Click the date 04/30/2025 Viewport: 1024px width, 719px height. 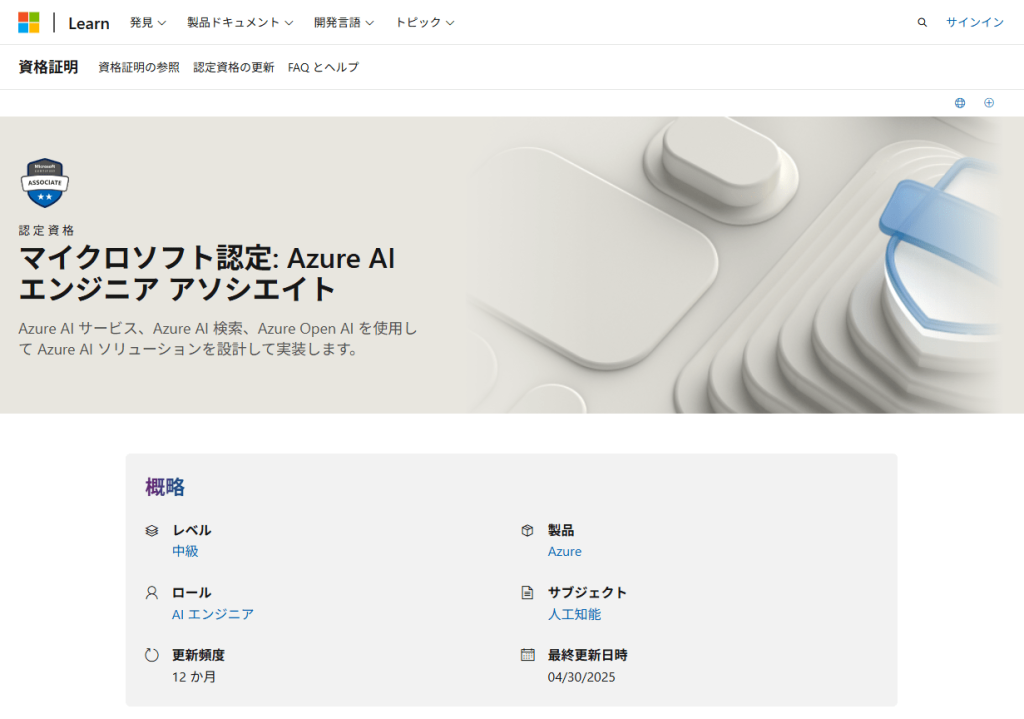[x=581, y=677]
